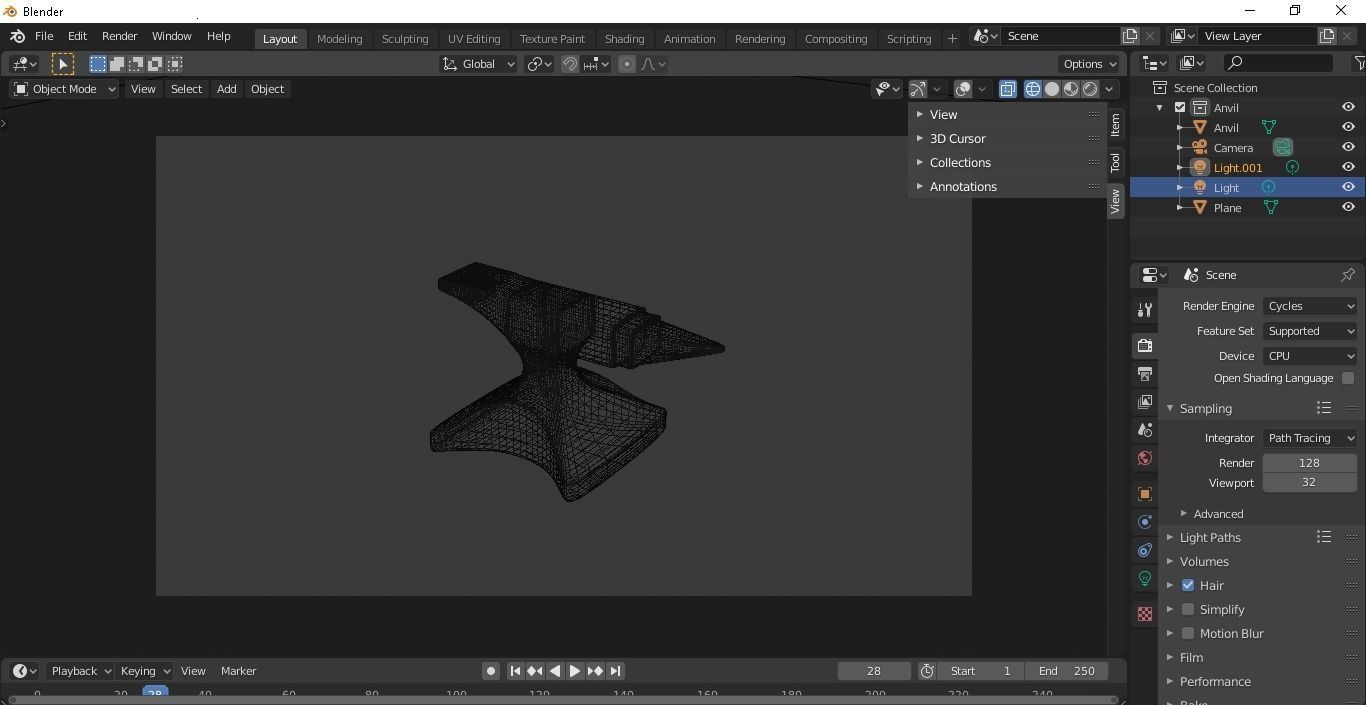This screenshot has width=1366, height=705.
Task: Open the Texture properties tab icon
Action: 1145,613
